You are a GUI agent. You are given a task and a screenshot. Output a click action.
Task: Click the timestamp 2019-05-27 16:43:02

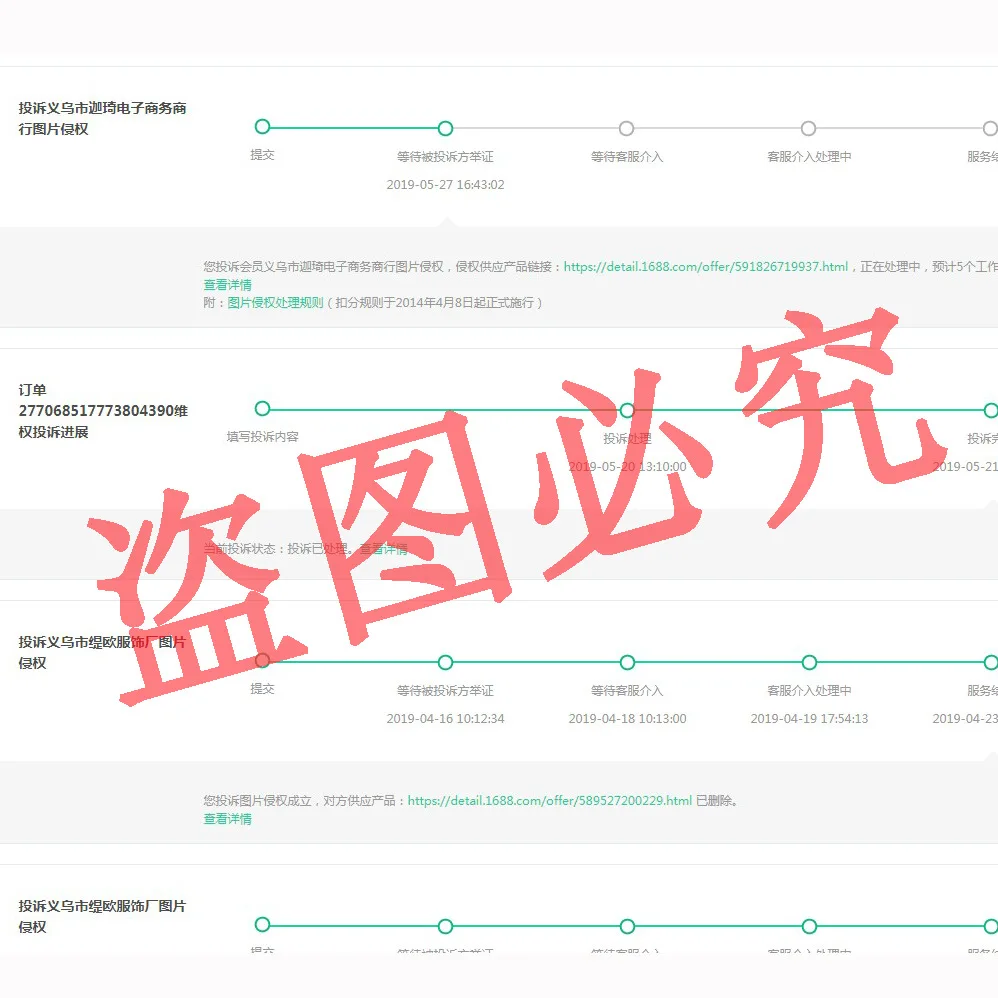(446, 185)
